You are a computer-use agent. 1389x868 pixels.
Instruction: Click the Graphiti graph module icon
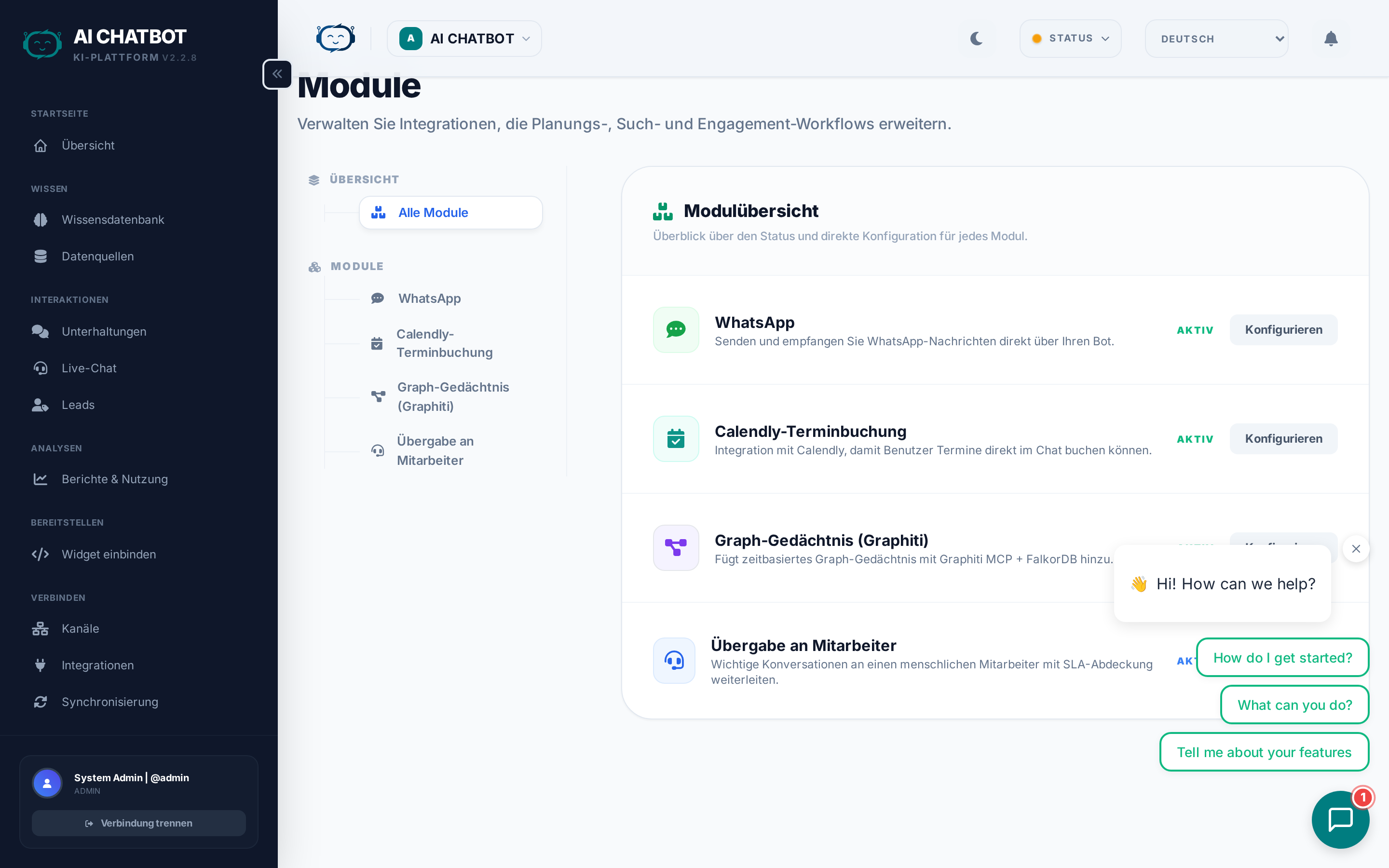[676, 548]
